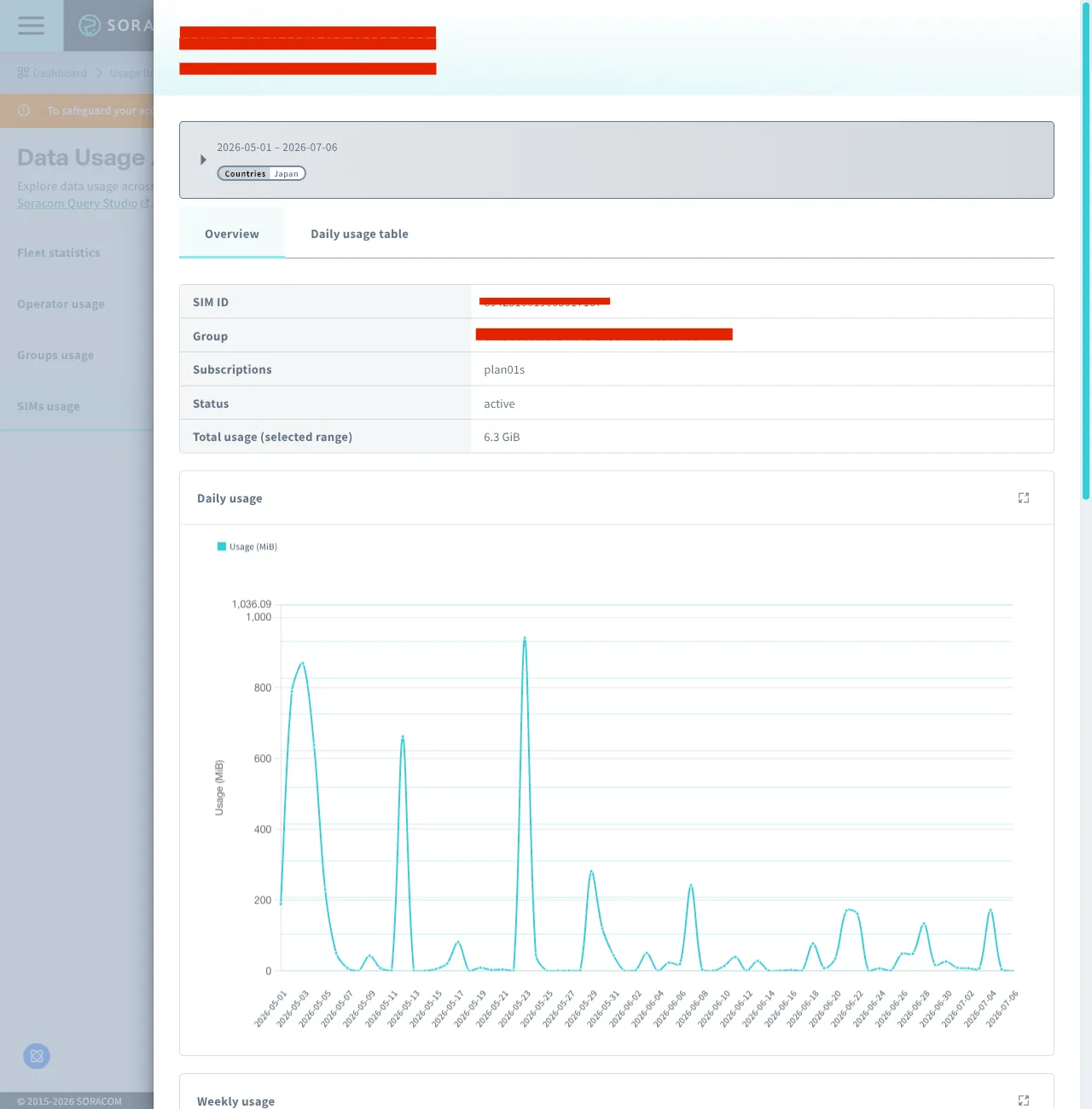Click the Usage breadcrumb item
The height and width of the screenshot is (1109, 1092).
point(131,73)
